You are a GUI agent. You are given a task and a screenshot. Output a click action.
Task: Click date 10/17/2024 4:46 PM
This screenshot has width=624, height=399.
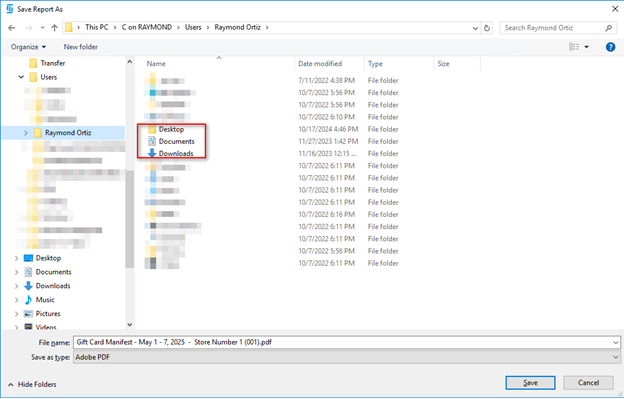(x=328, y=129)
